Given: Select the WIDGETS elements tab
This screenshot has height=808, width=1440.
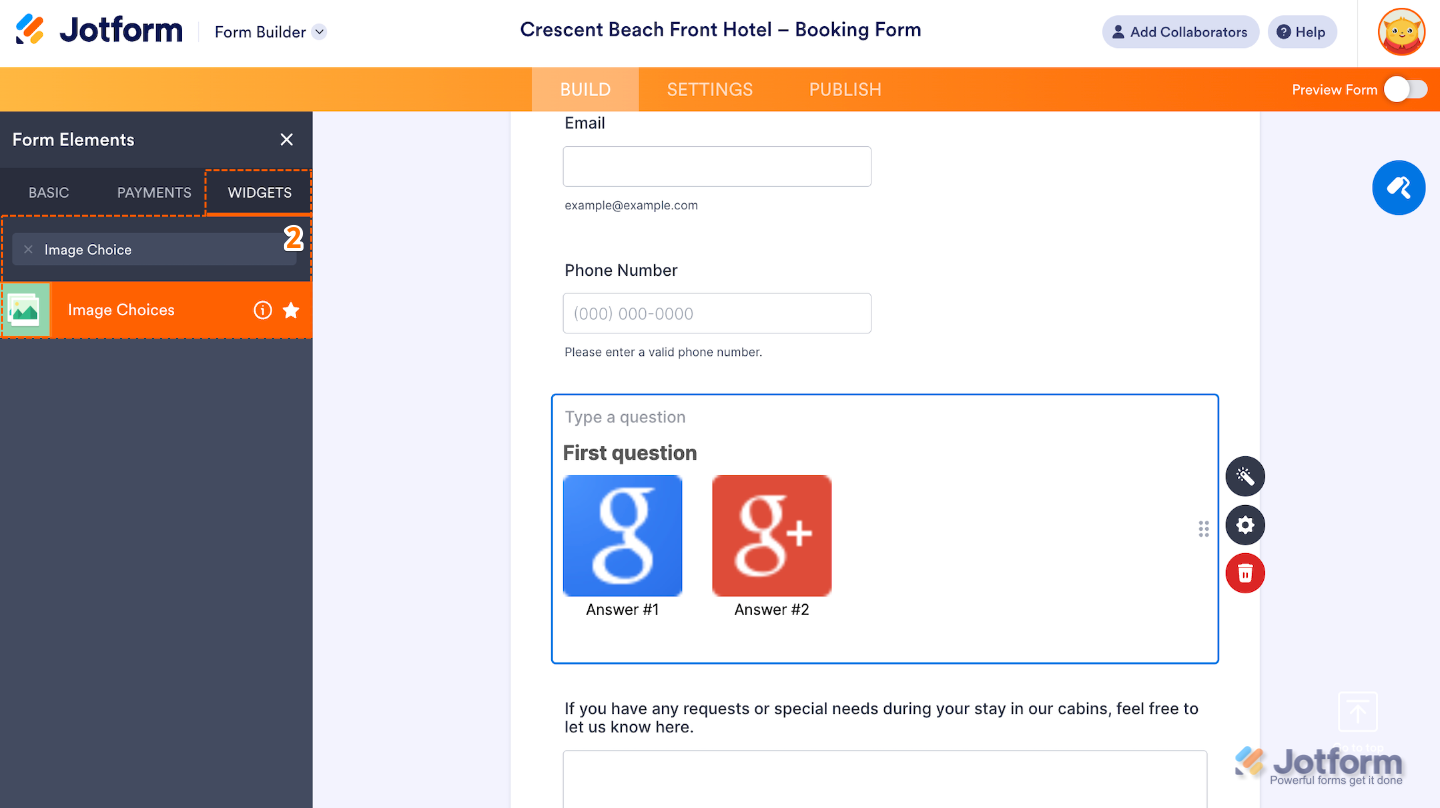Looking at the screenshot, I should [x=260, y=193].
